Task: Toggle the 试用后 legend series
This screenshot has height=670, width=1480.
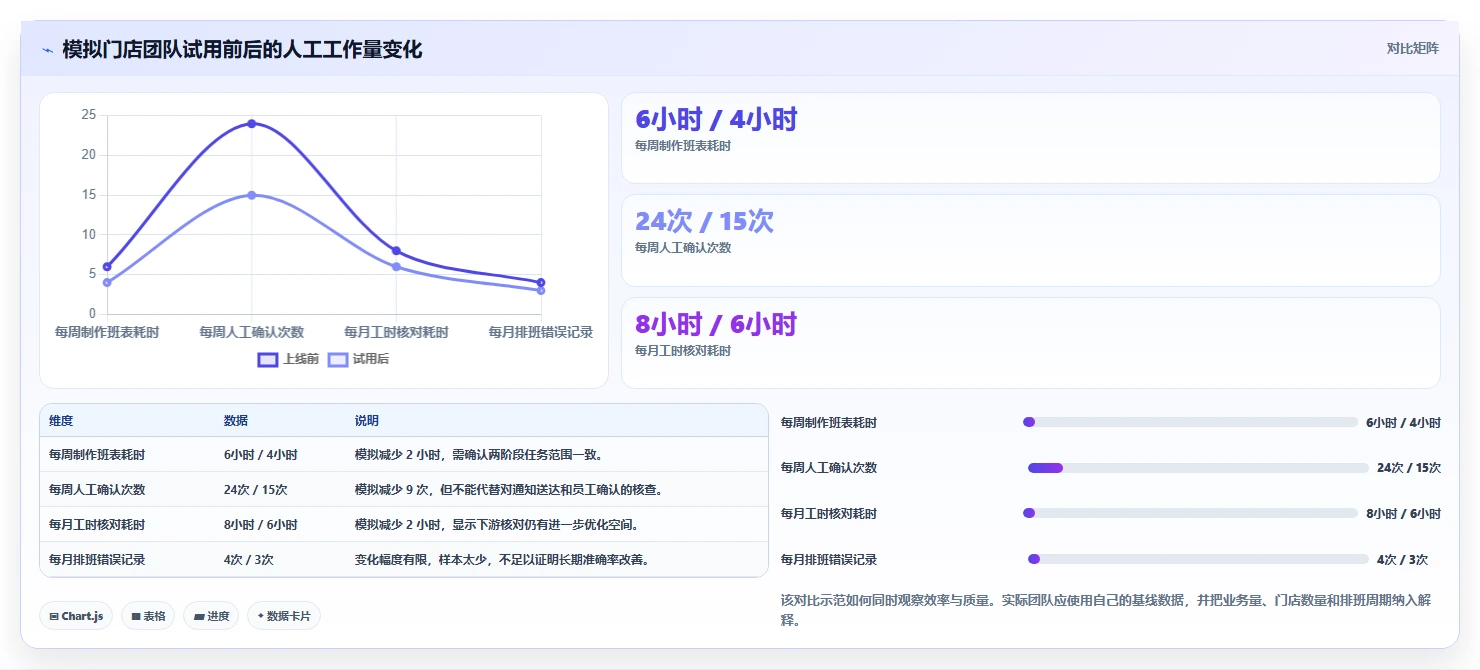Action: click(x=358, y=359)
